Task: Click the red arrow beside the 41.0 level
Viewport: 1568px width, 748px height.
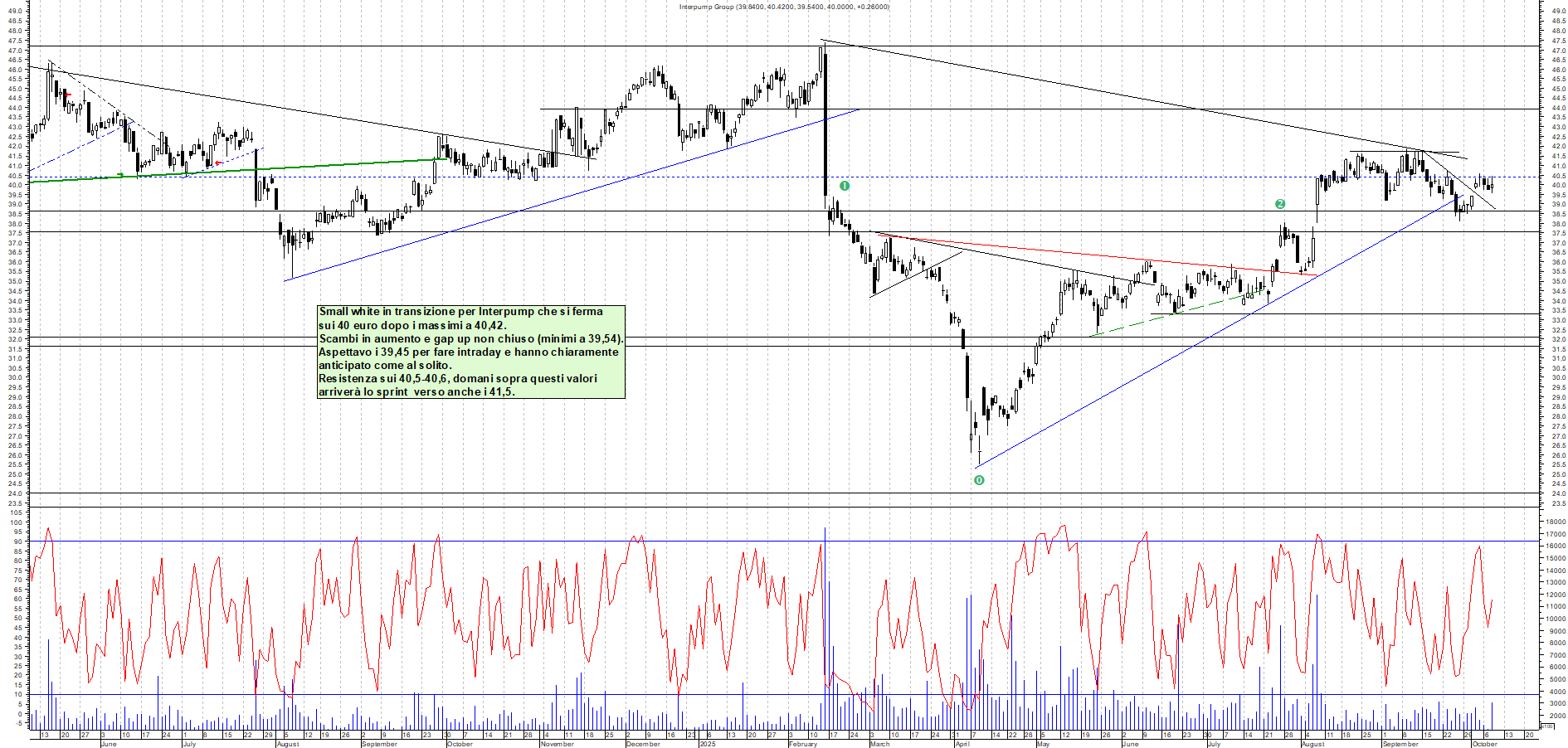Action: 218,163
